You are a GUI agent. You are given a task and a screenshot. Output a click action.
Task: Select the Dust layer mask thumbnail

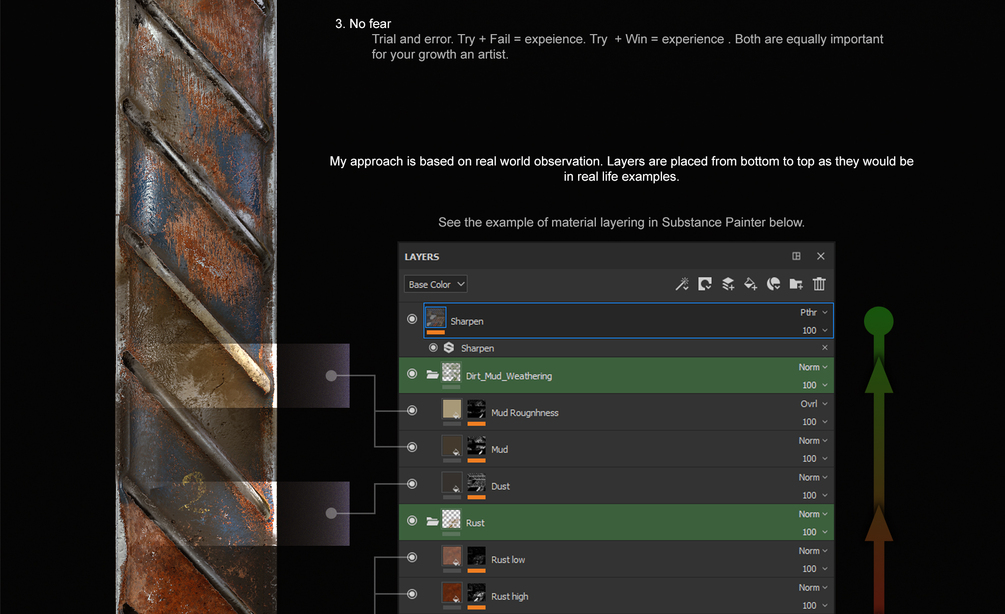476,483
